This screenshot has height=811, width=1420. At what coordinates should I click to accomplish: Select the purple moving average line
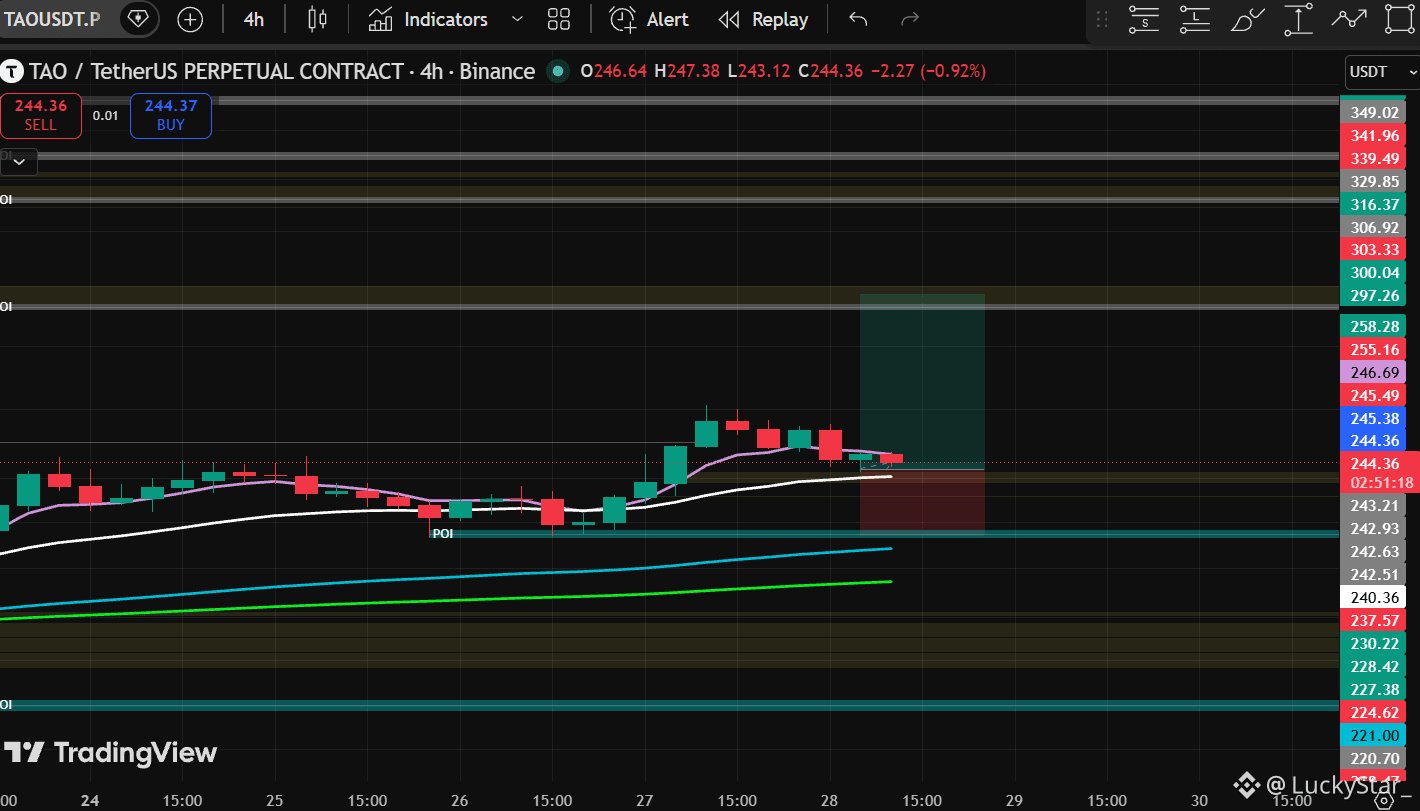740,455
